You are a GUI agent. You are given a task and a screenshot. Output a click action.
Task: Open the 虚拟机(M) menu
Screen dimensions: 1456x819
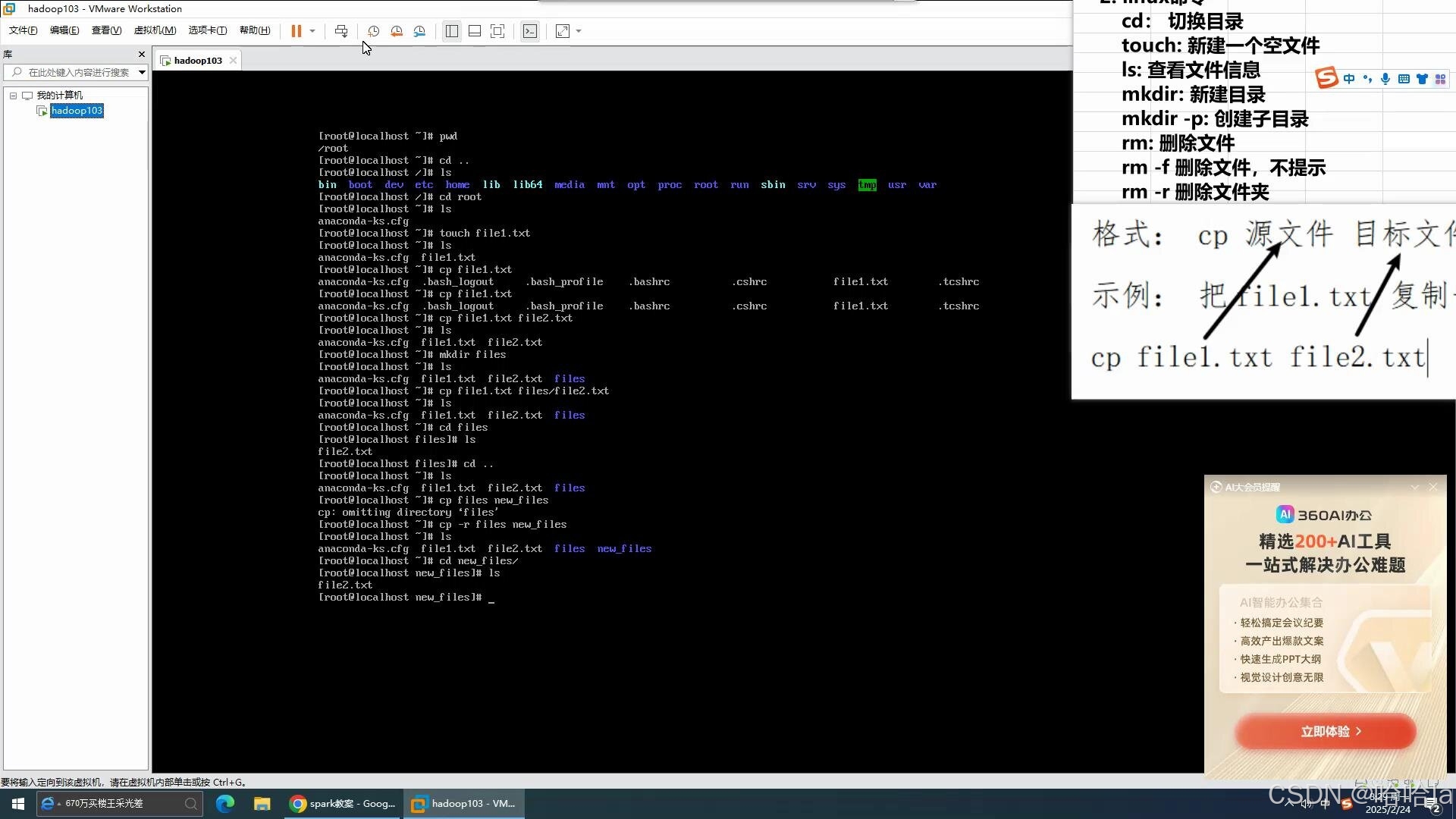pyautogui.click(x=155, y=30)
